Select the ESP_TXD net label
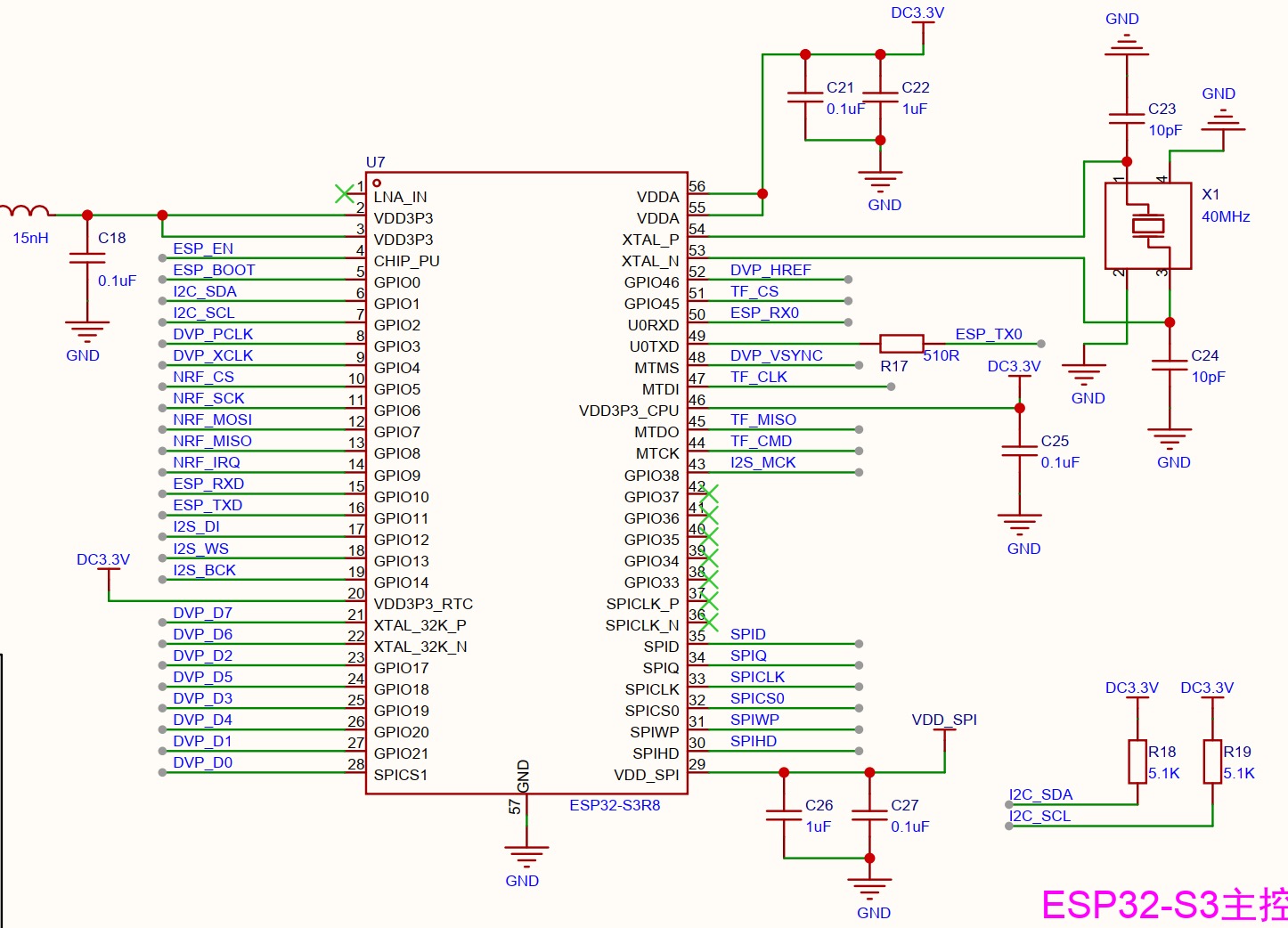1288x928 pixels. 208,505
